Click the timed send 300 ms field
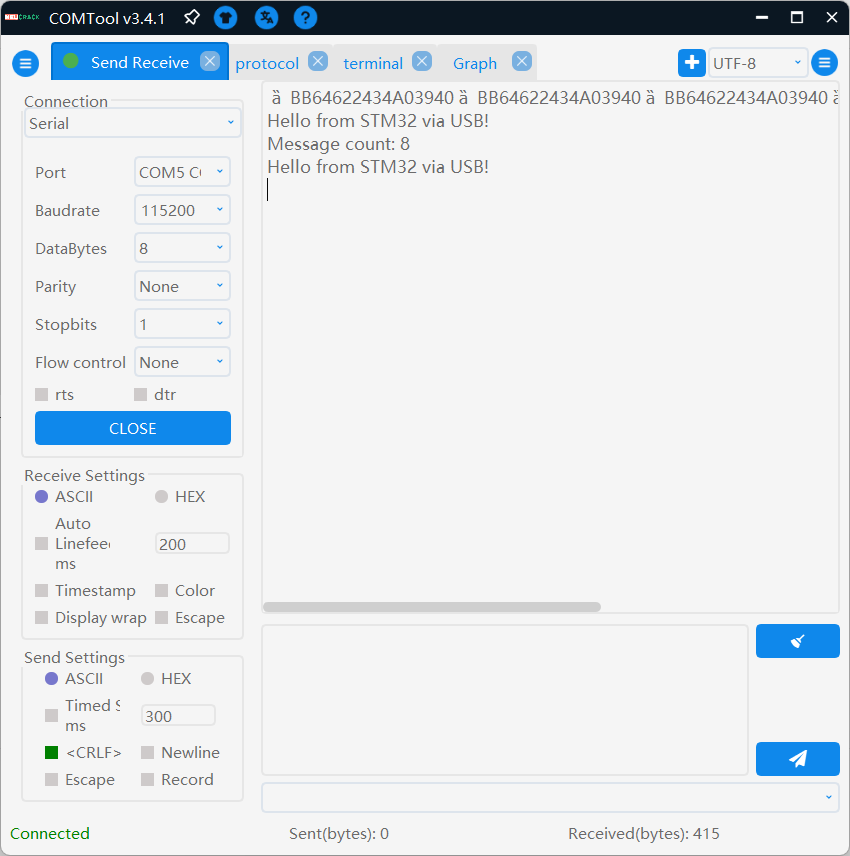Viewport: 850px width, 856px height. pyautogui.click(x=178, y=716)
